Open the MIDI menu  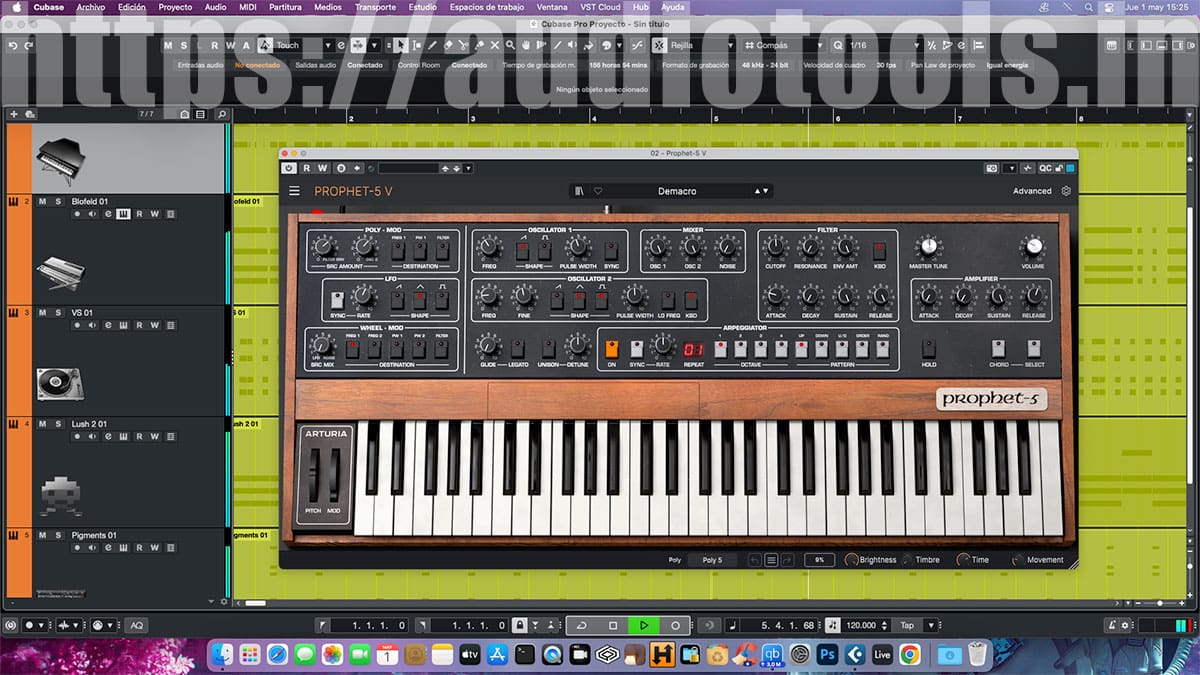(248, 7)
